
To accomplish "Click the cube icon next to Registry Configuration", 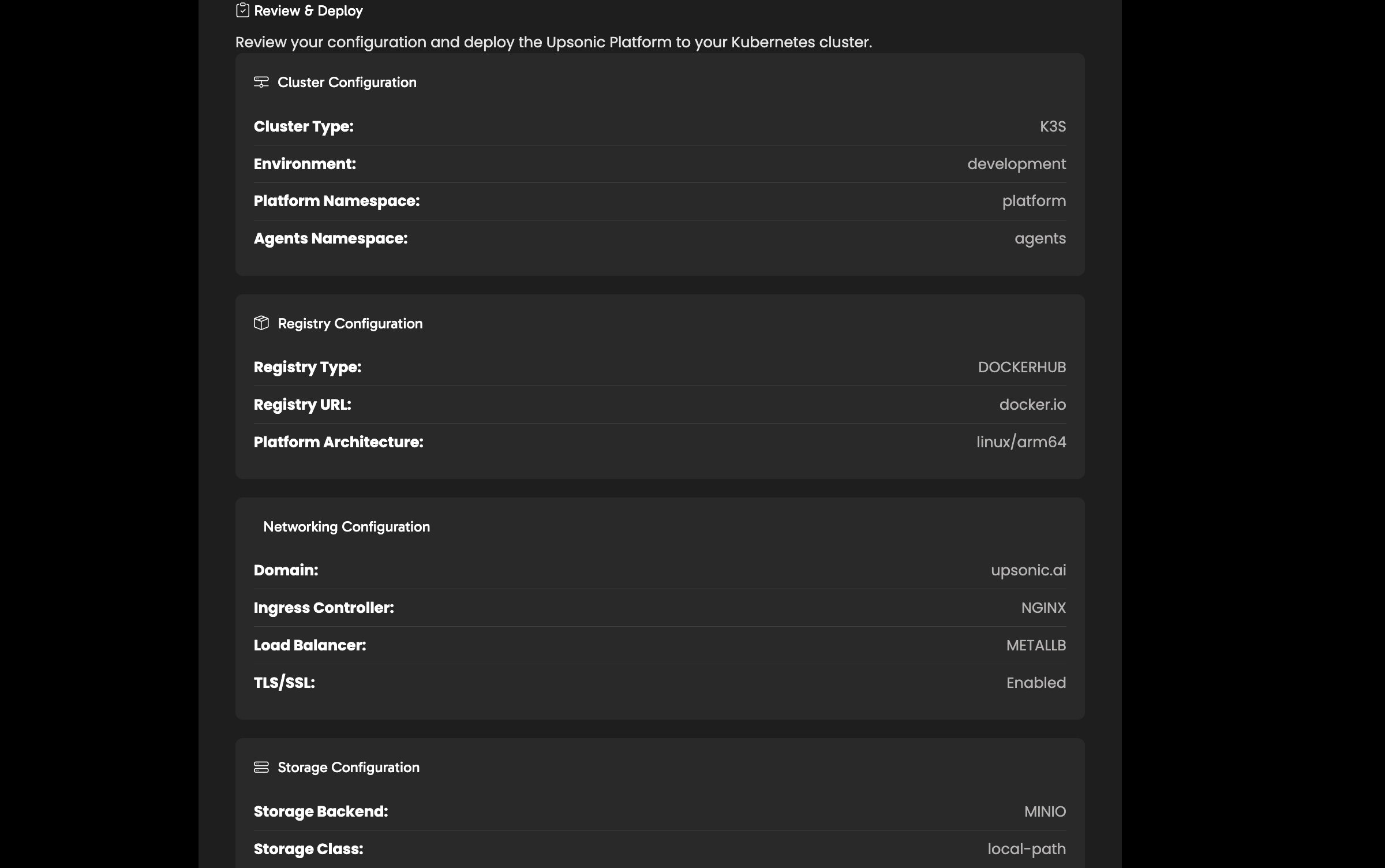I will click(263, 323).
